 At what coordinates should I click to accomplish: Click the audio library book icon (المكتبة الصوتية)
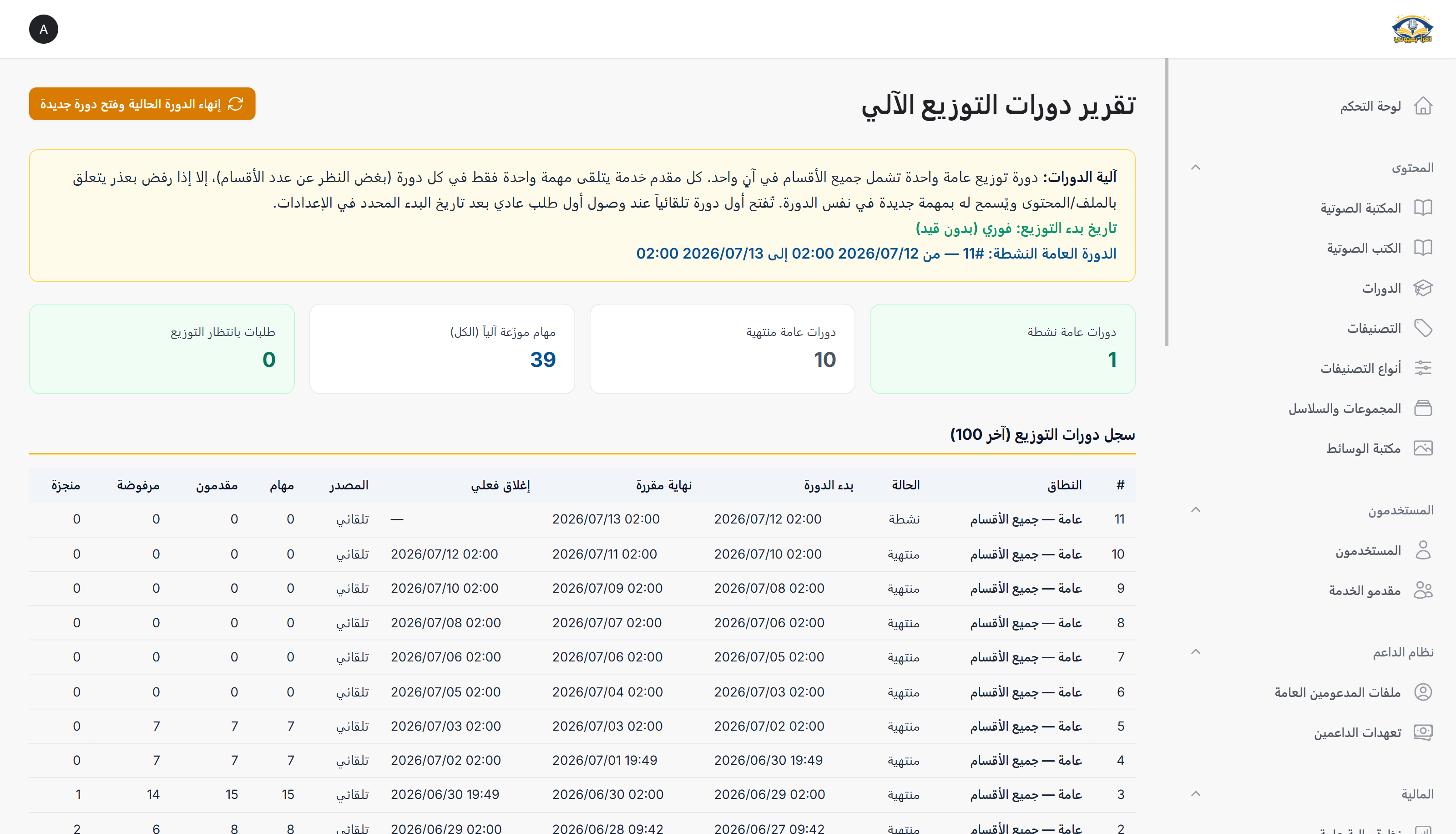[1423, 207]
